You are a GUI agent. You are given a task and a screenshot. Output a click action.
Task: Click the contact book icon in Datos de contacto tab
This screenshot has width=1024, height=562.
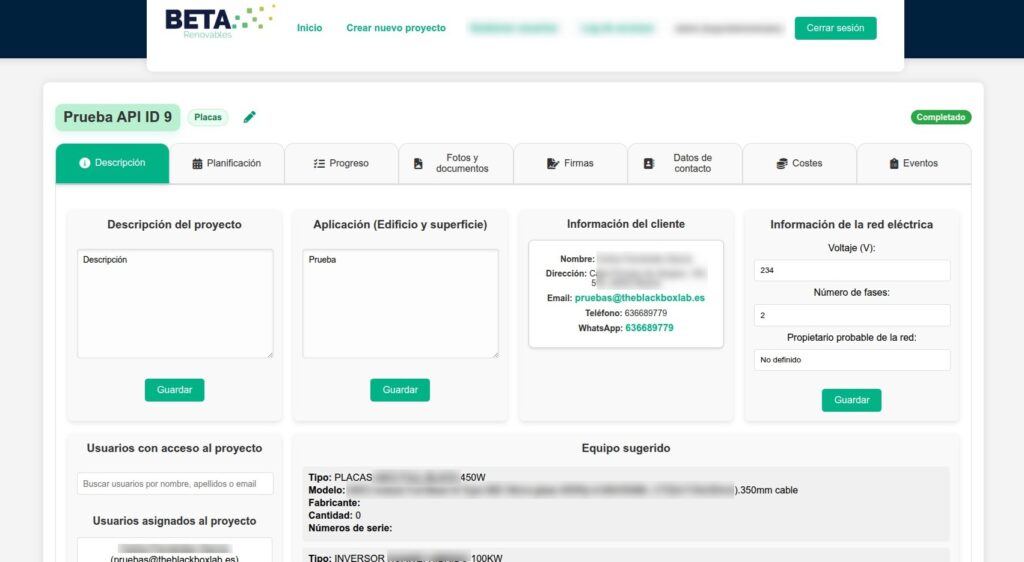click(648, 163)
